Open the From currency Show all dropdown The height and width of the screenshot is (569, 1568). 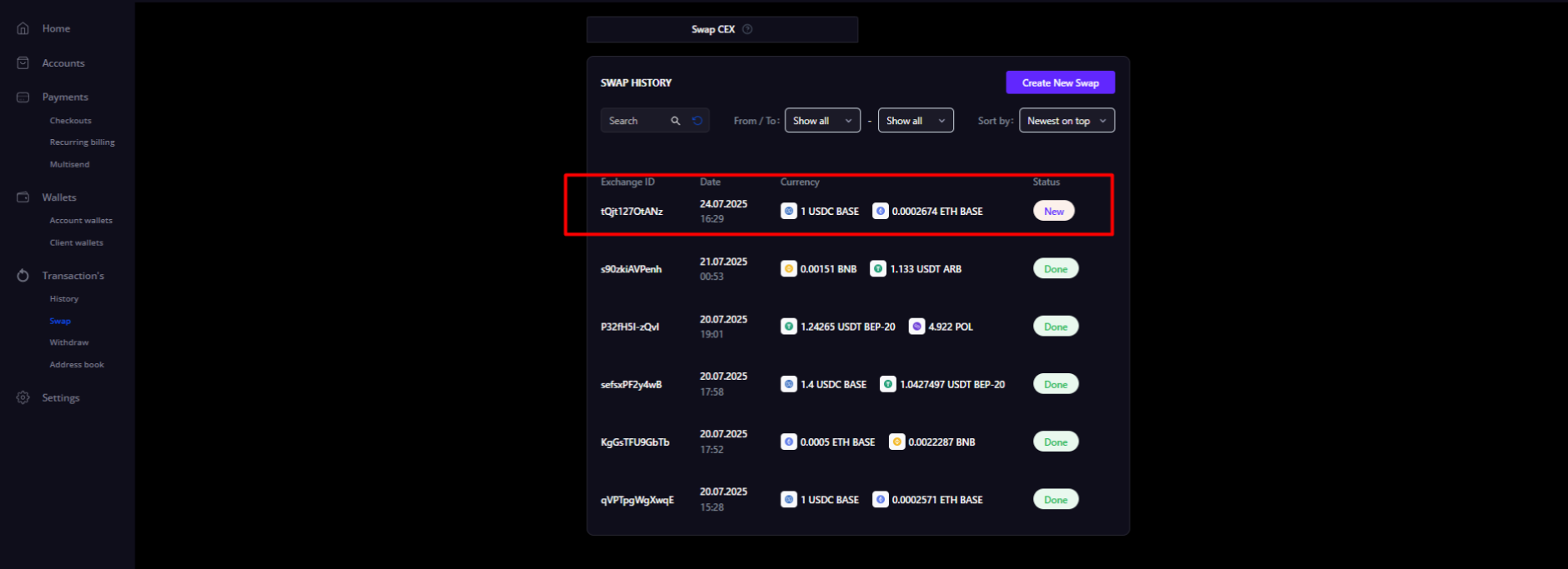click(x=822, y=121)
